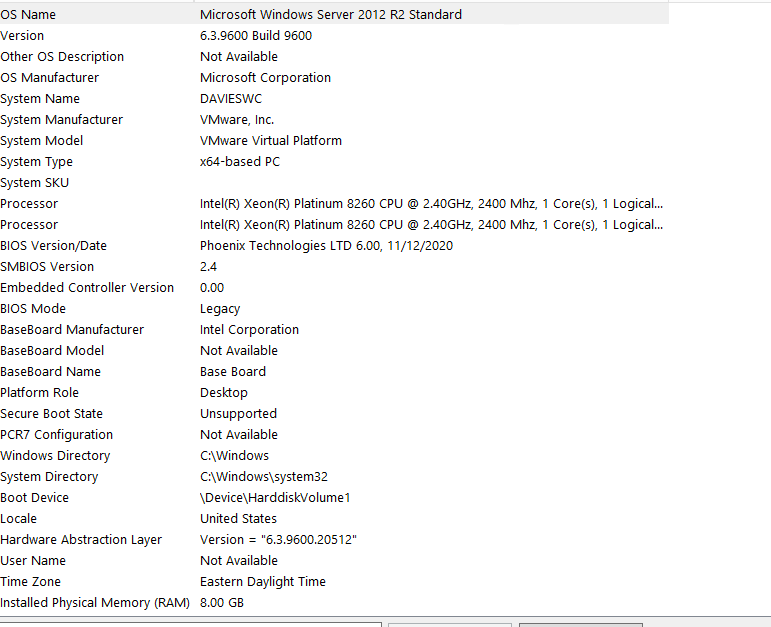Click Boot Device \Device\HarddiskVolume1 row
The width and height of the screenshot is (771, 627).
click(334, 498)
